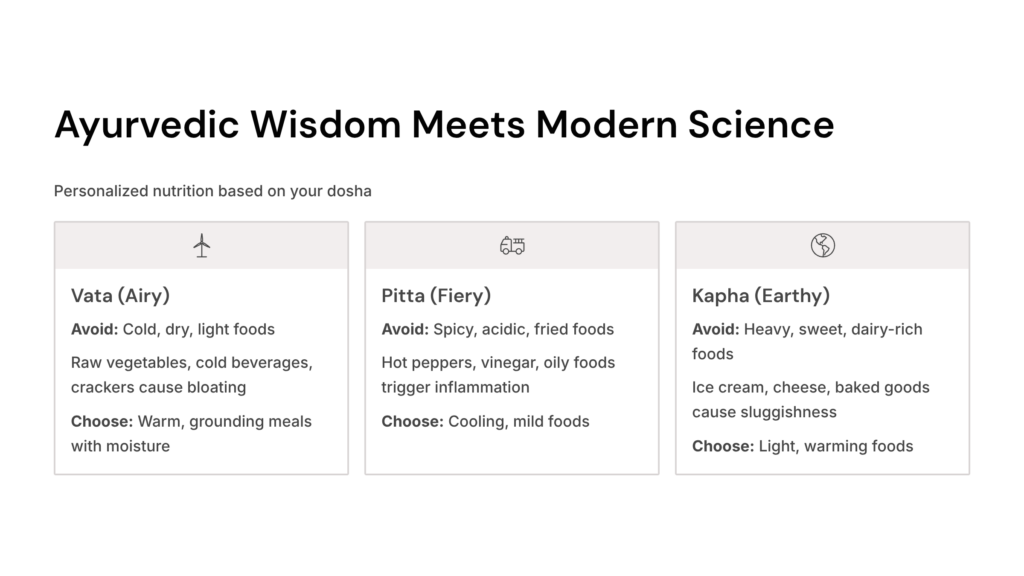The width and height of the screenshot is (1024, 576).
Task: Click the bold 'Choose:' label in the Vata card
Action: point(102,421)
